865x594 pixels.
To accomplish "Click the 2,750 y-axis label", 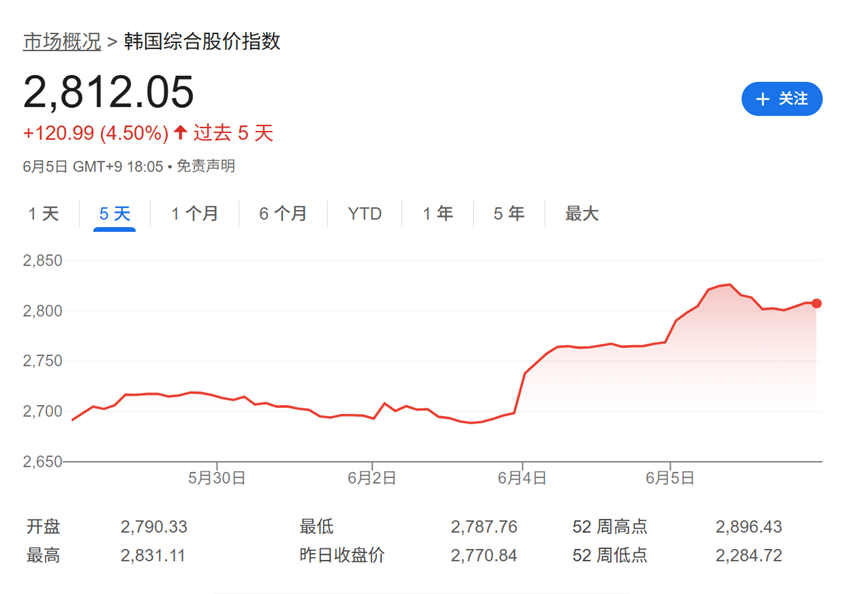I will (x=42, y=361).
